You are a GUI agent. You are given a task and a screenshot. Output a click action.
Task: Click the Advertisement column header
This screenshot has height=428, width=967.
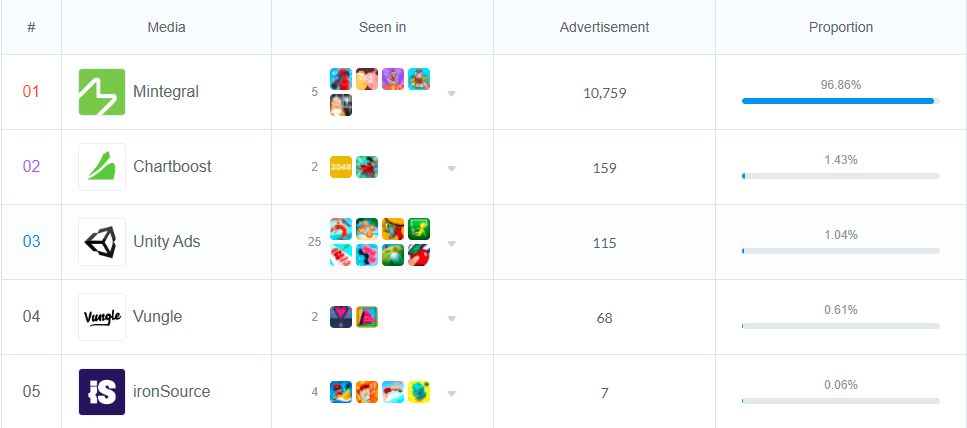point(604,27)
